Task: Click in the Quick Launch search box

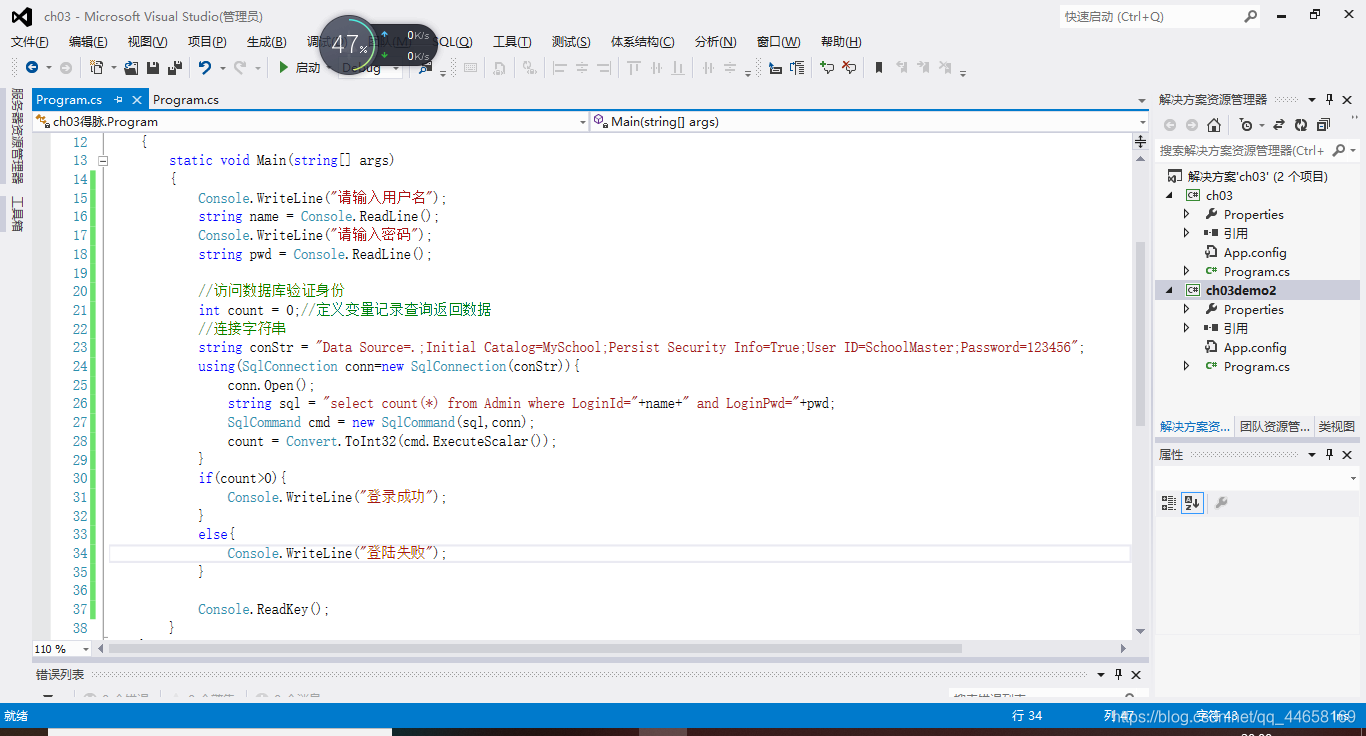Action: click(x=1150, y=16)
